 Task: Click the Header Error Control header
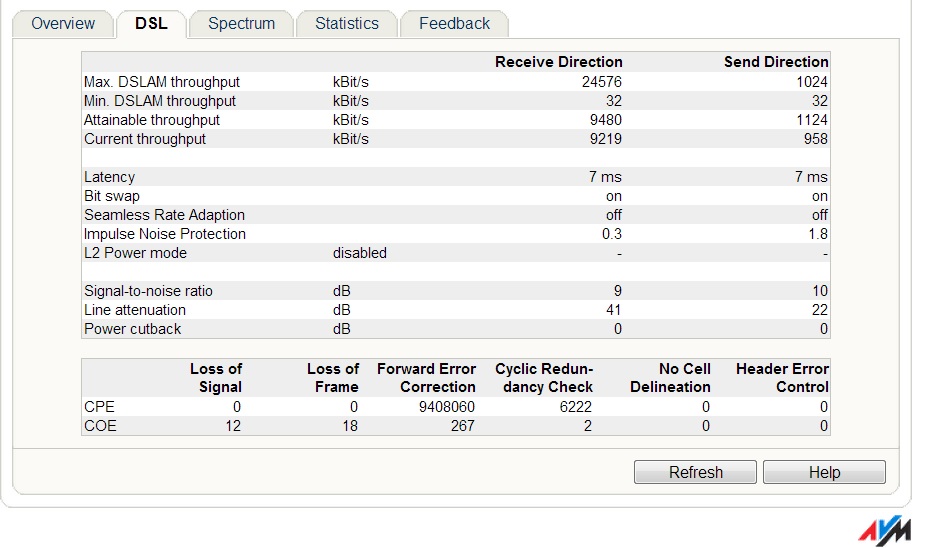782,378
